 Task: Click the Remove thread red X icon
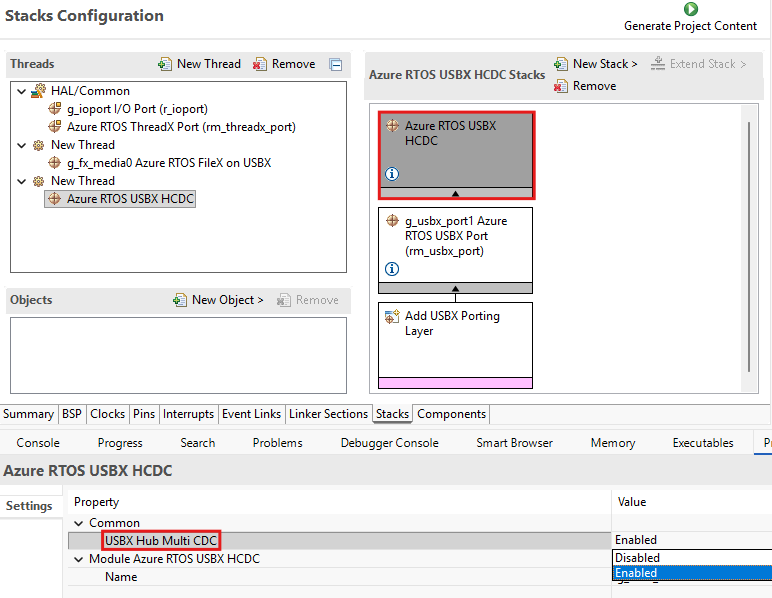point(259,64)
